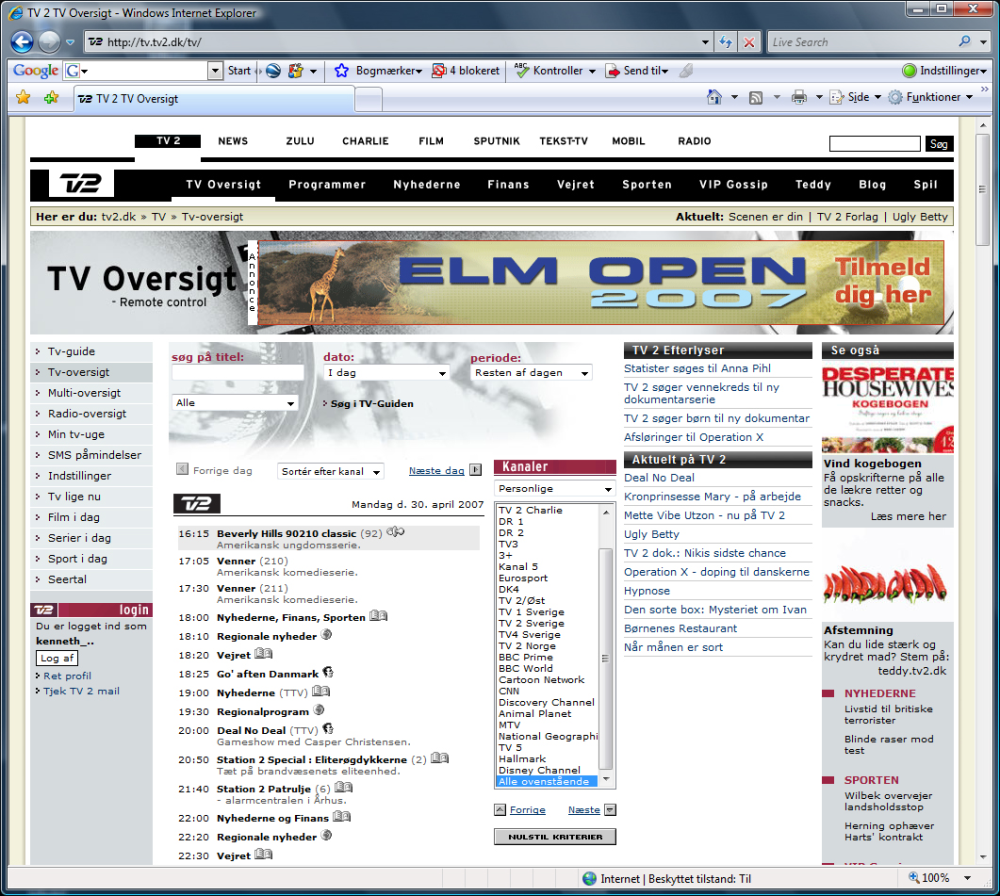This screenshot has height=896, width=1000.
Task: Click the Næste down arrow icon under channel list
Action: point(610,810)
